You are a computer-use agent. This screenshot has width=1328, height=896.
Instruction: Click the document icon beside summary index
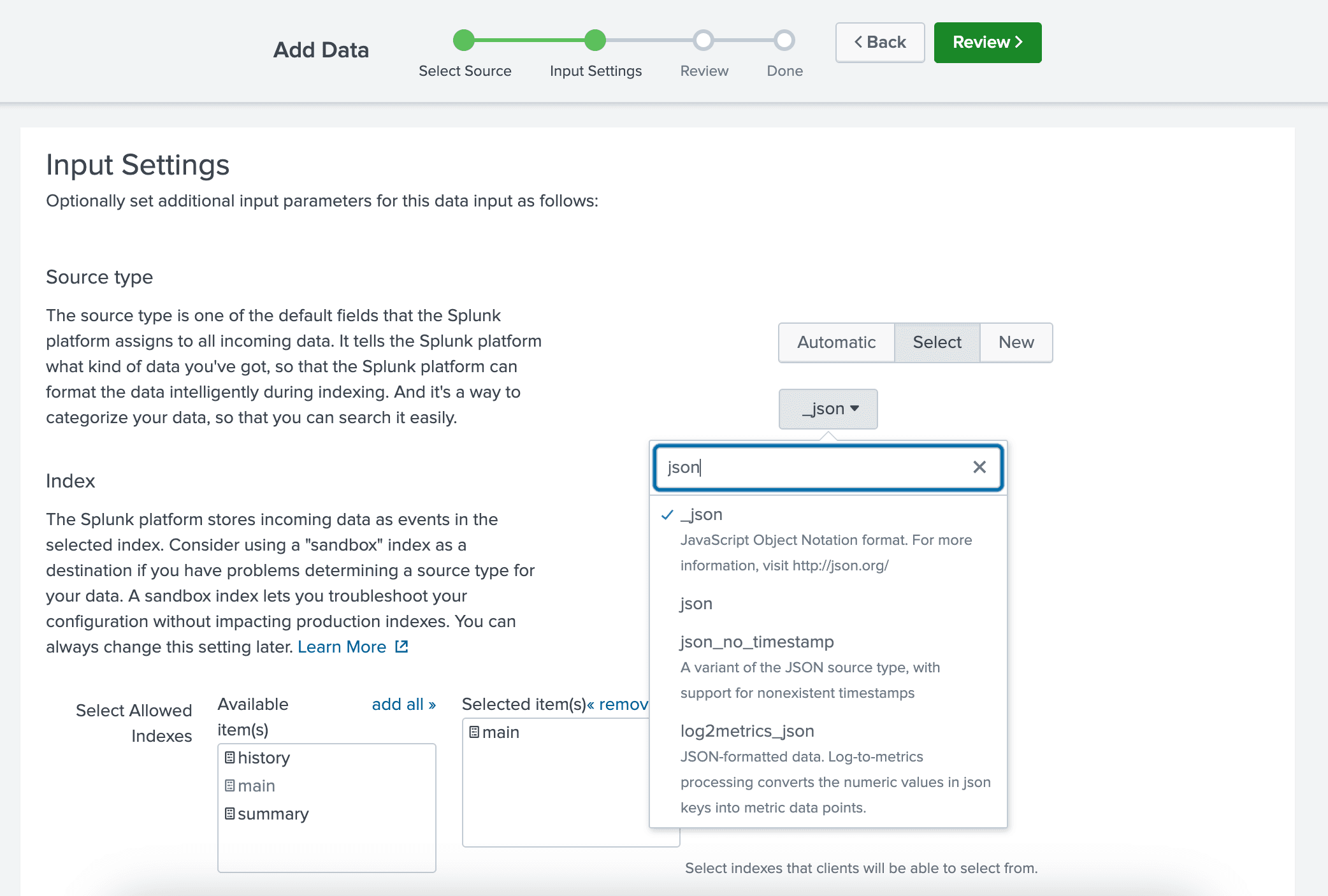pyautogui.click(x=229, y=814)
